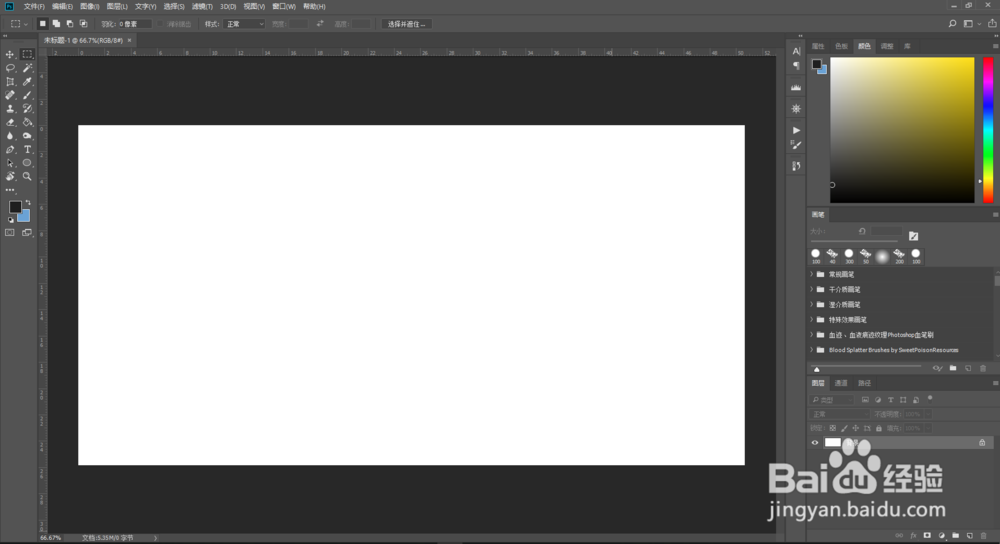Viewport: 1000px width, 544px height.
Task: Click foreground color swatch in toolbox
Action: click(15, 207)
